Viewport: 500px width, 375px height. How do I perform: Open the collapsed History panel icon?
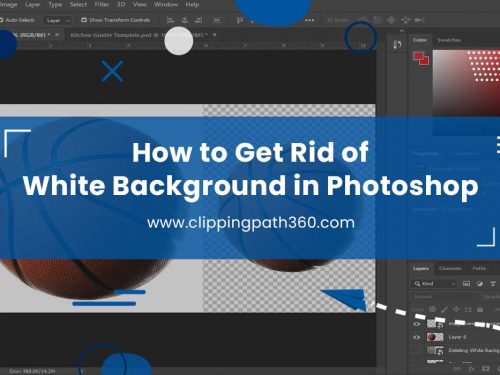point(397,44)
